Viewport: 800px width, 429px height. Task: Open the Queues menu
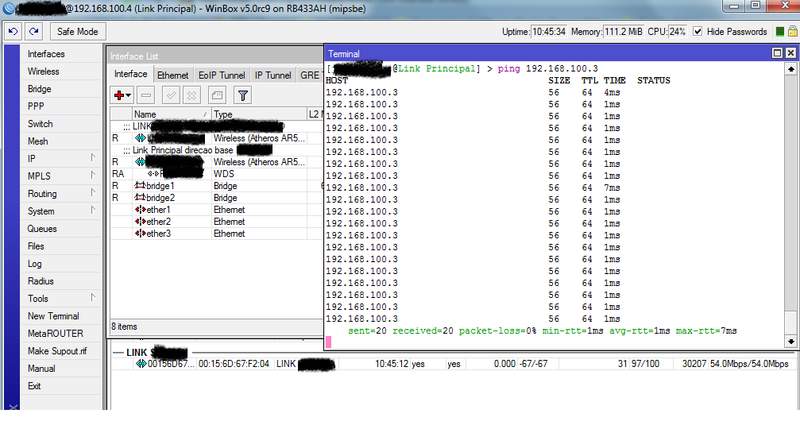pyautogui.click(x=42, y=229)
